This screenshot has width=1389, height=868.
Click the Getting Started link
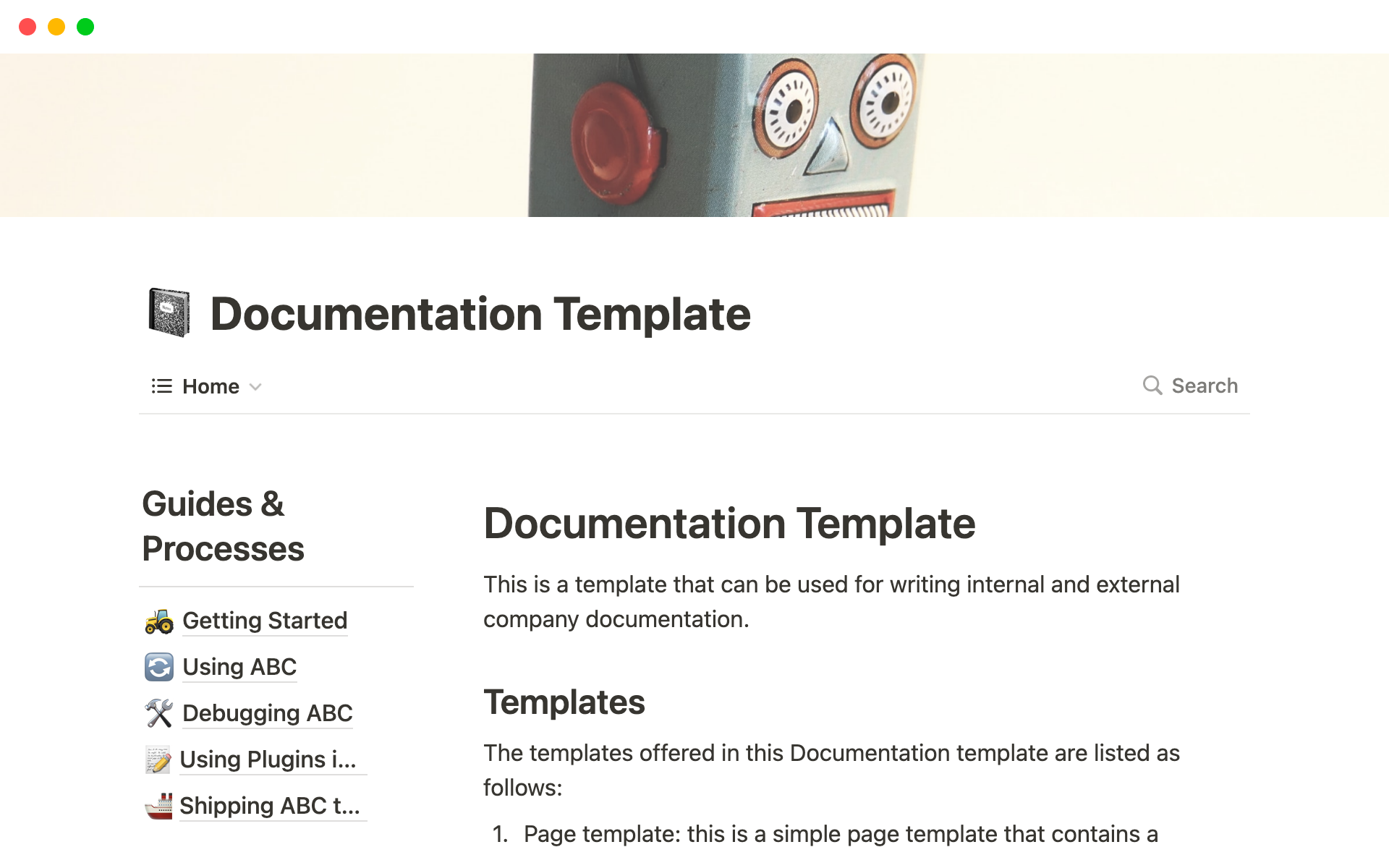(263, 620)
